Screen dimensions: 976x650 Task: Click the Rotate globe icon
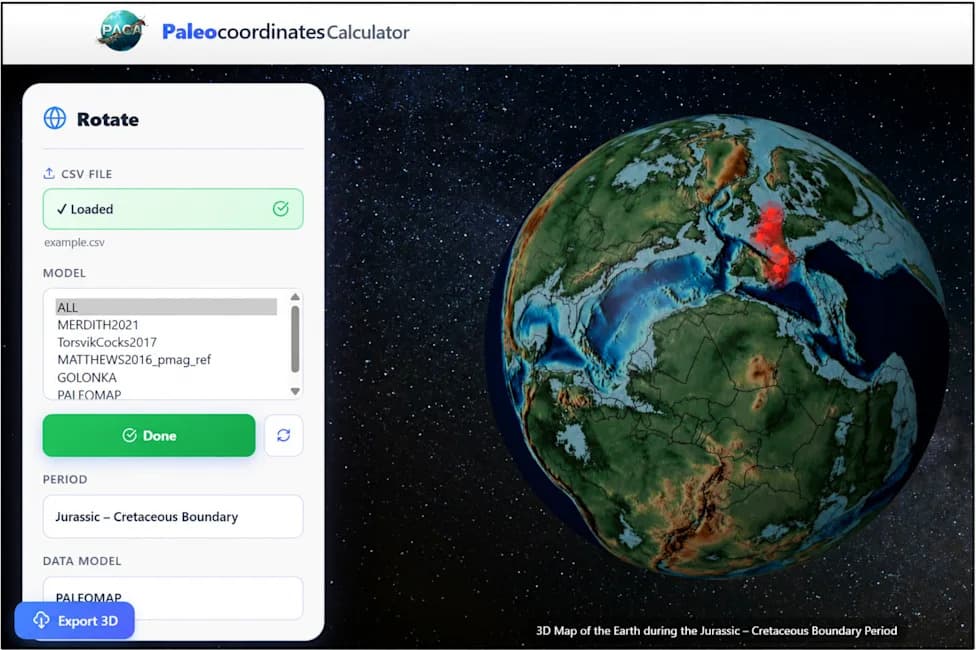tap(55, 118)
